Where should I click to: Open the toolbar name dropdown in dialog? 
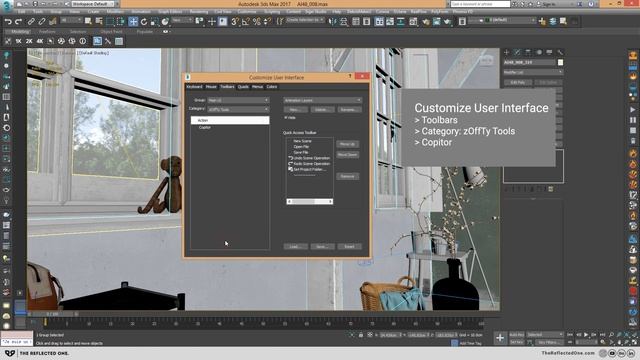pyautogui.click(x=322, y=100)
